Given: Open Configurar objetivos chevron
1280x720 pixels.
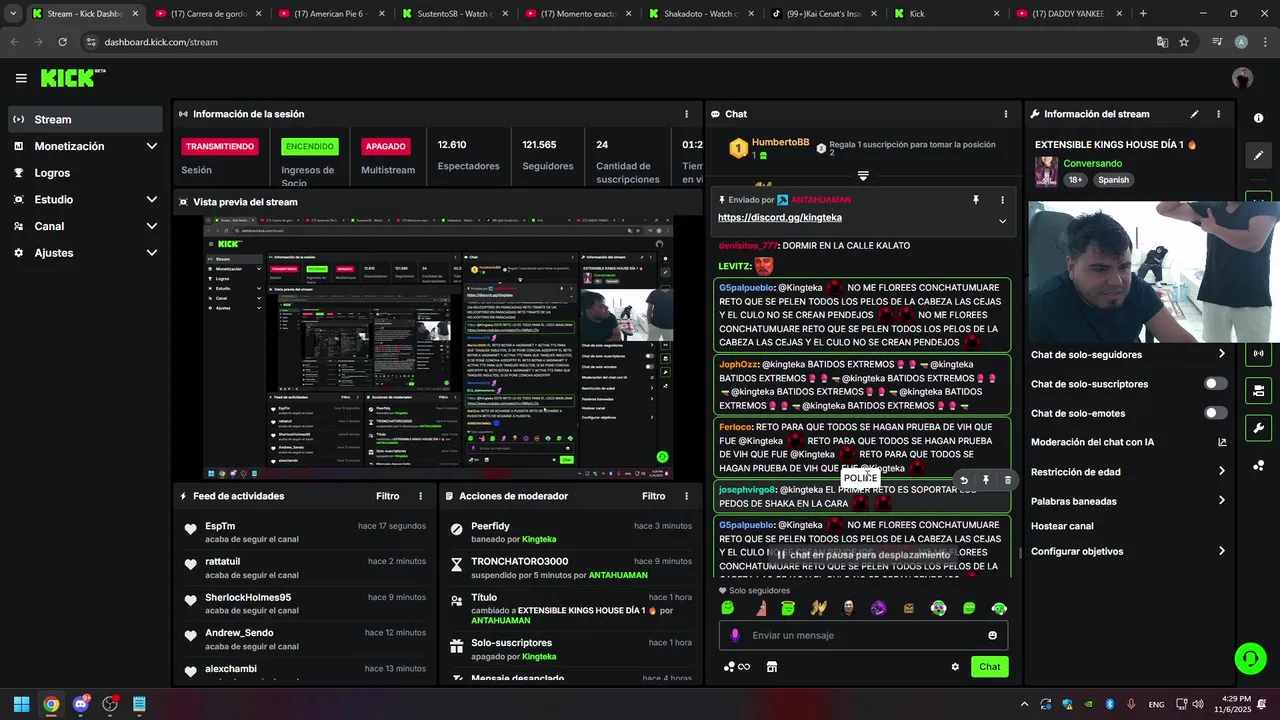Looking at the screenshot, I should [1221, 551].
